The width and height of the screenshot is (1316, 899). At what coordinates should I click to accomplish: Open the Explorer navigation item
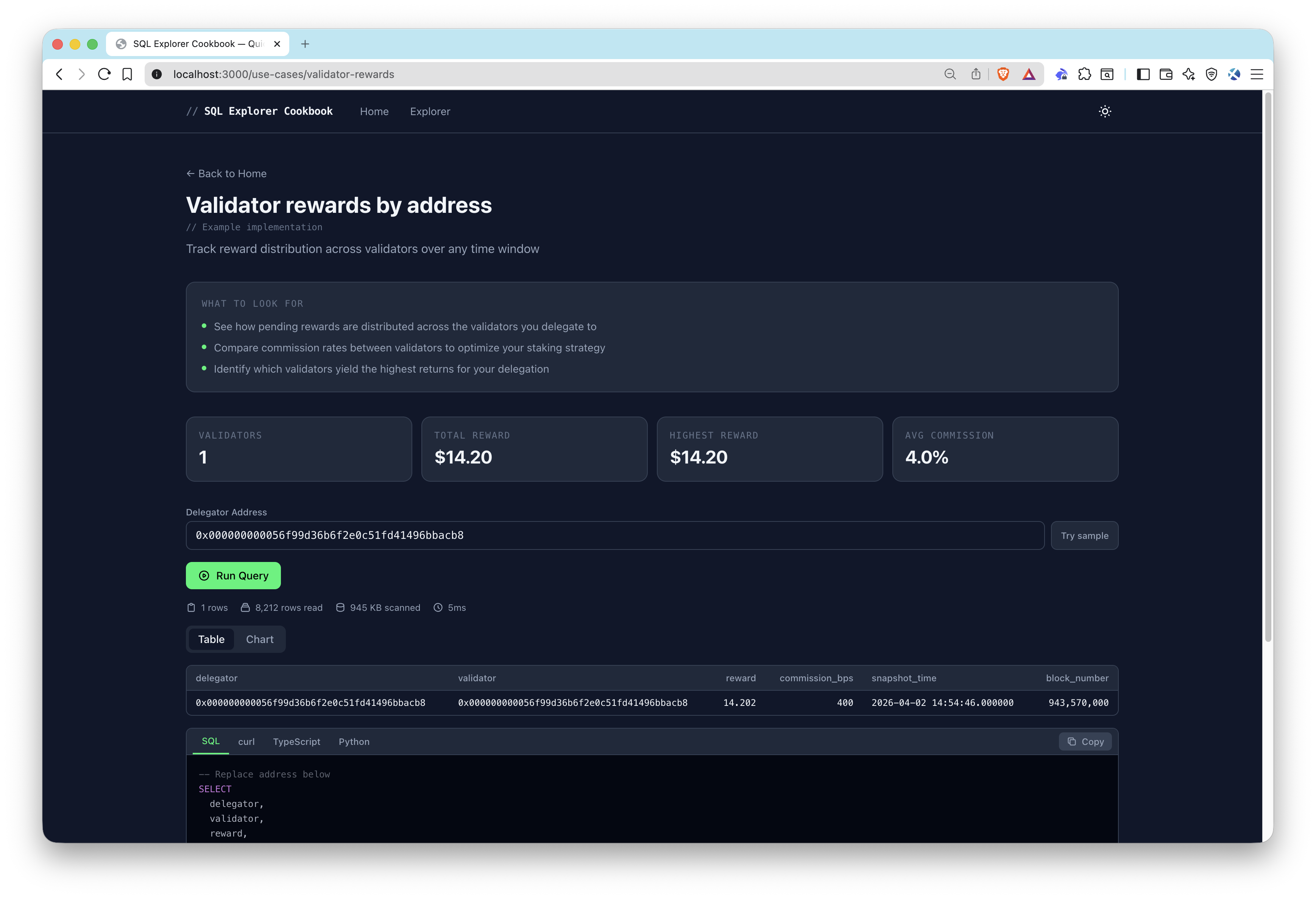click(430, 111)
